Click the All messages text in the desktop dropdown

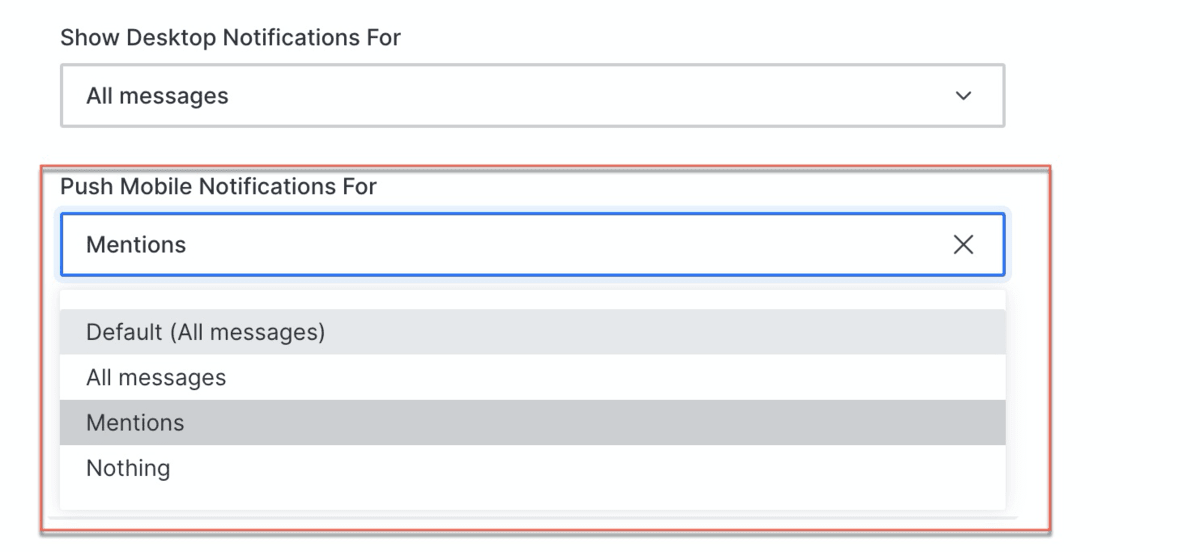[x=157, y=97]
